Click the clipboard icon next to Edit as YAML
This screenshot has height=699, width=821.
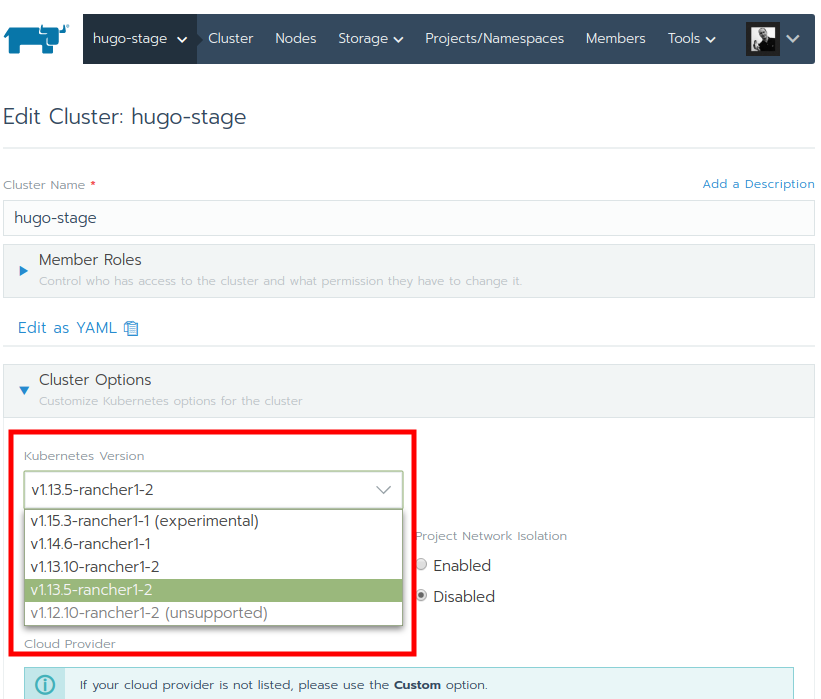(131, 328)
